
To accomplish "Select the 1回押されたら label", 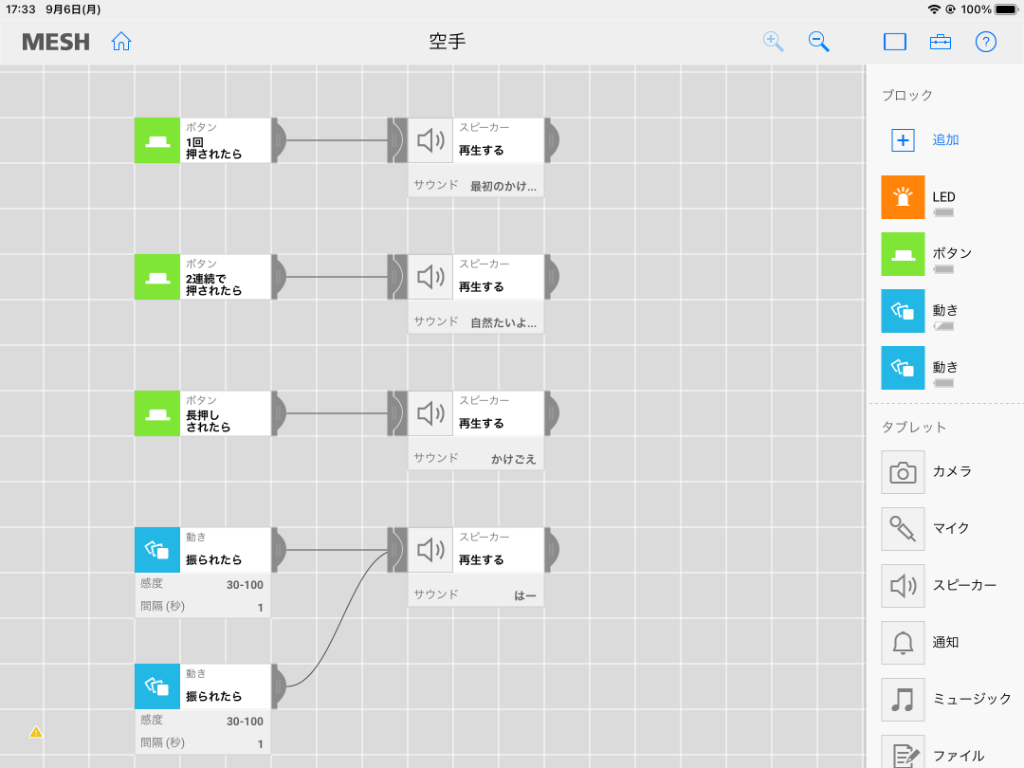I will [214, 148].
